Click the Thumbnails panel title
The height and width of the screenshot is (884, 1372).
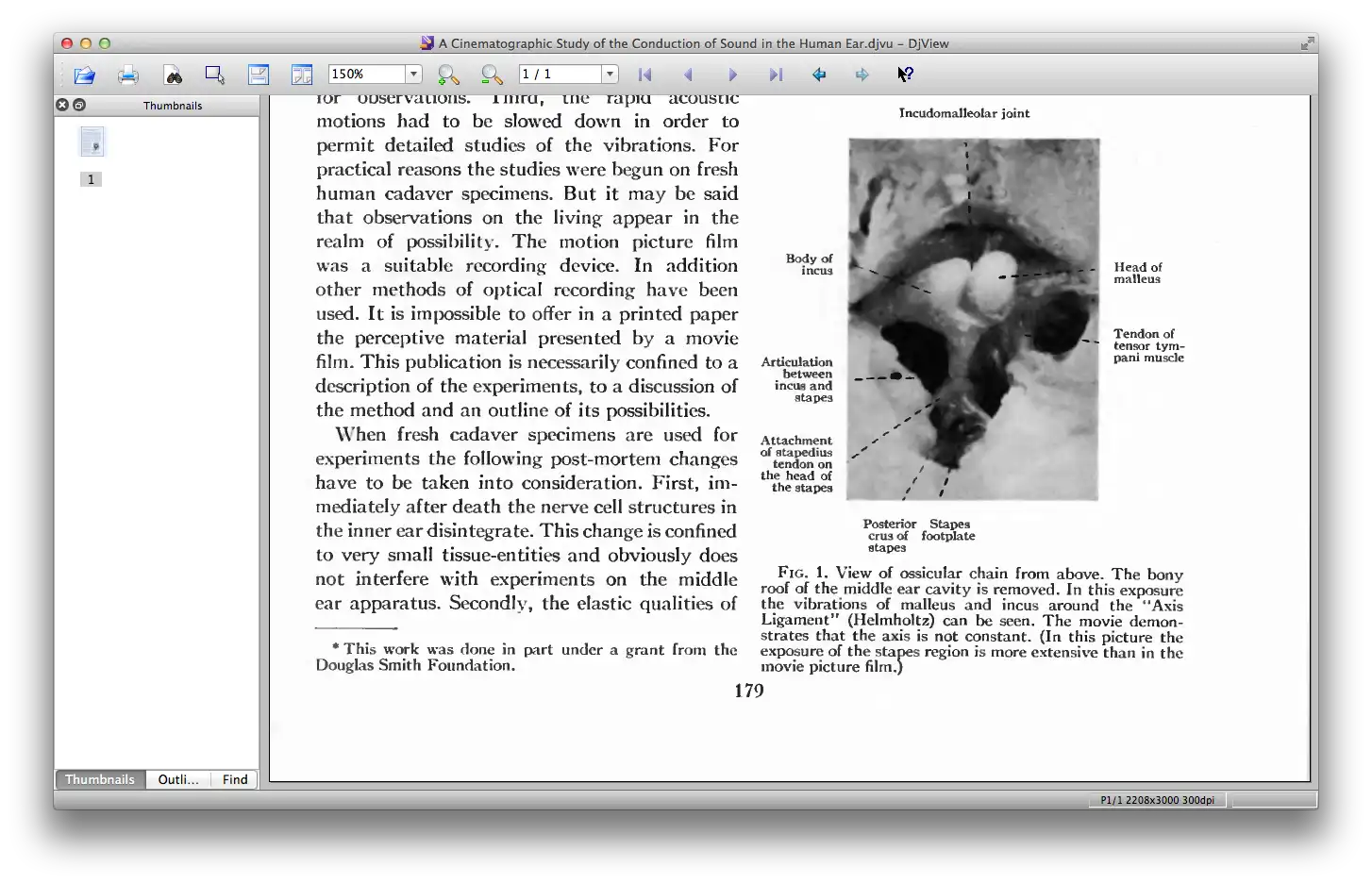point(173,106)
